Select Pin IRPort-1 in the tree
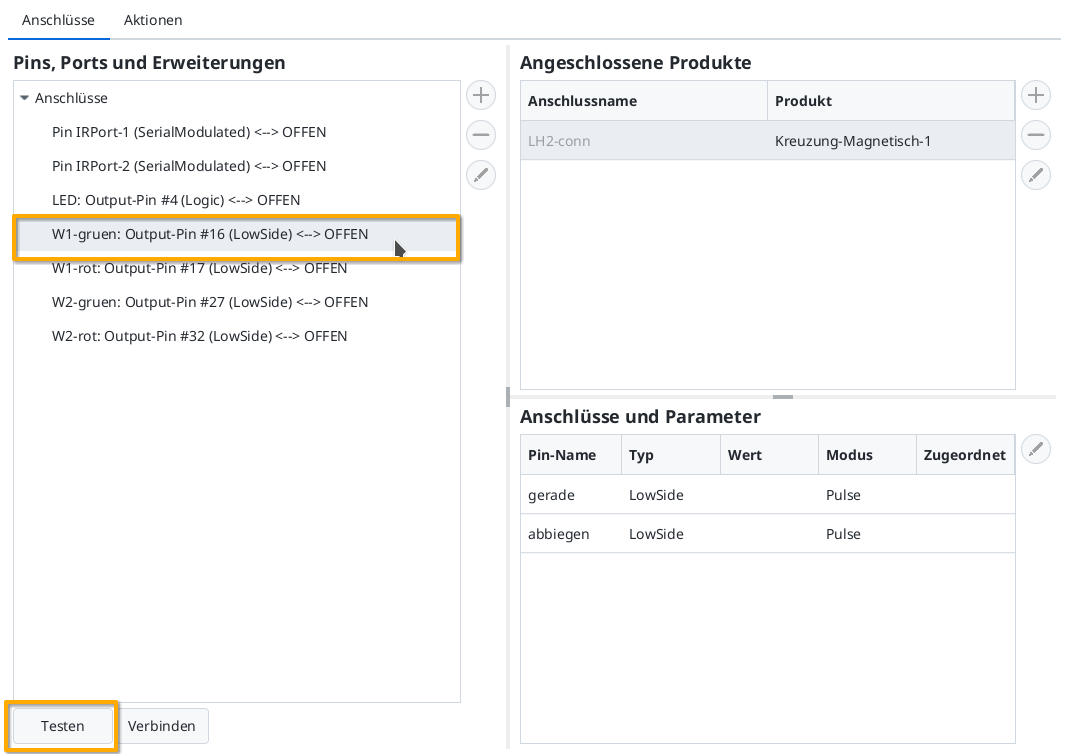 (189, 132)
